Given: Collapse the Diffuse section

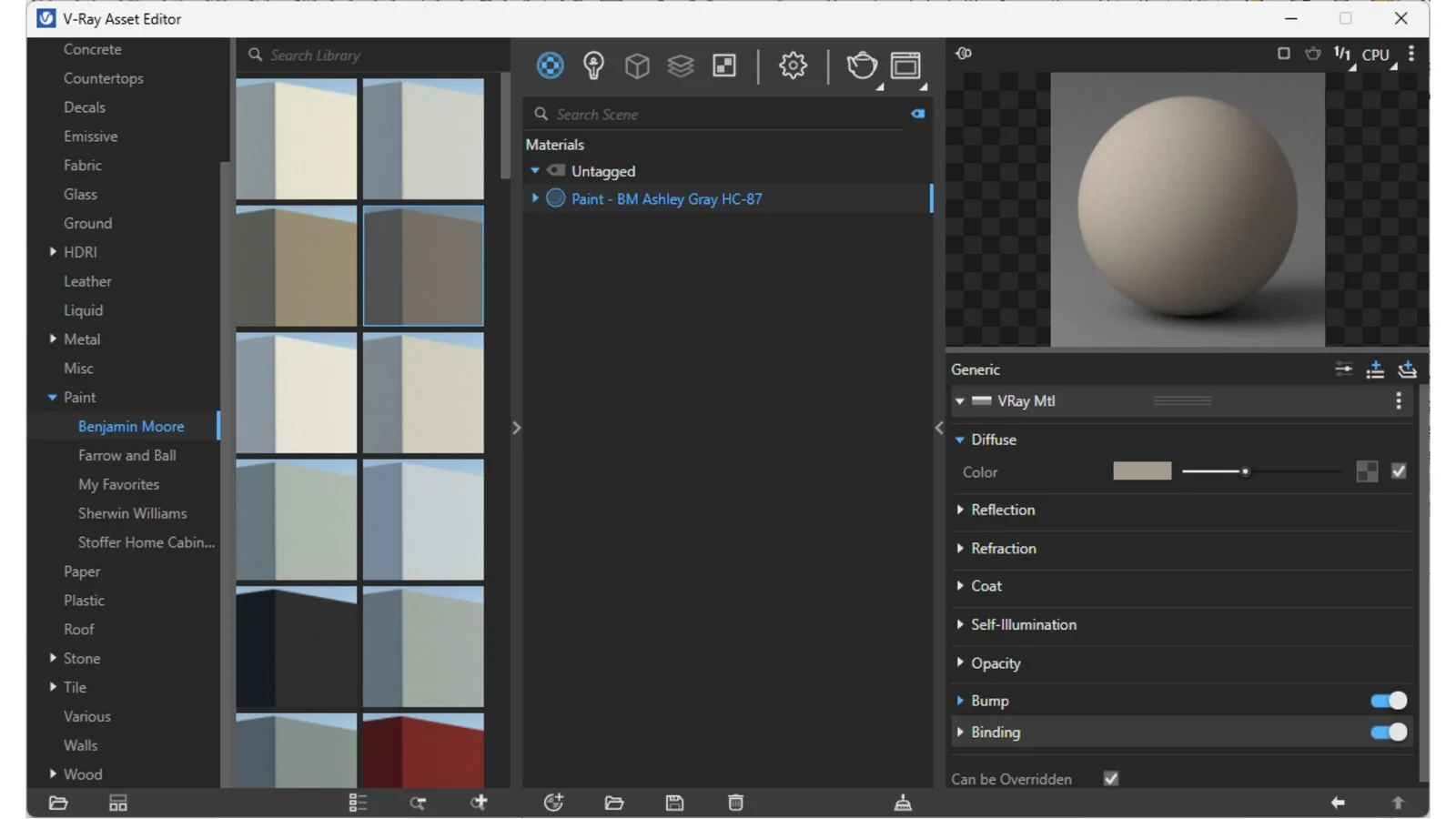Looking at the screenshot, I should [x=961, y=439].
